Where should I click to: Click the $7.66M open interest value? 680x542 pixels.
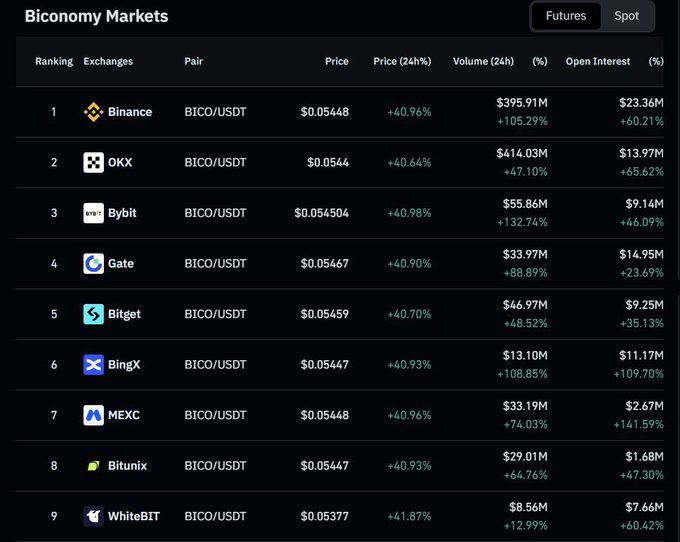click(644, 507)
